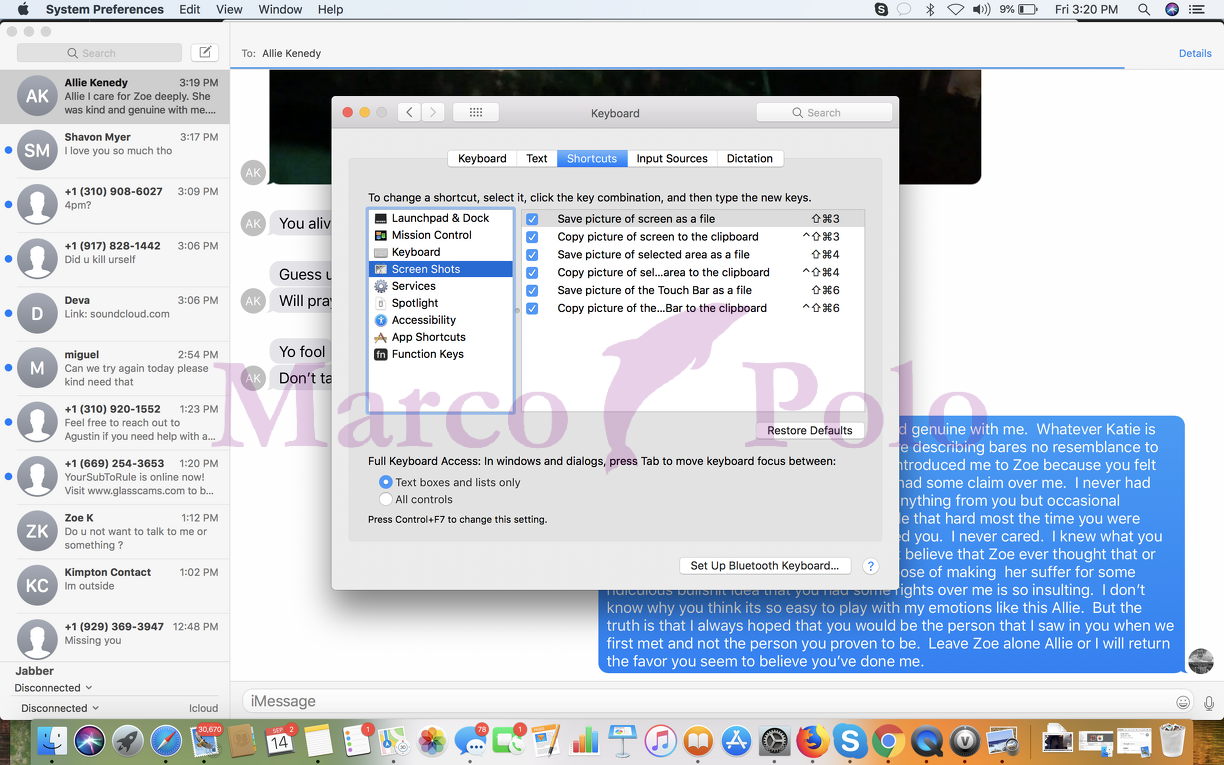Viewport: 1224px width, 765px height.
Task: Open Firefox from the Dock
Action: coord(812,741)
